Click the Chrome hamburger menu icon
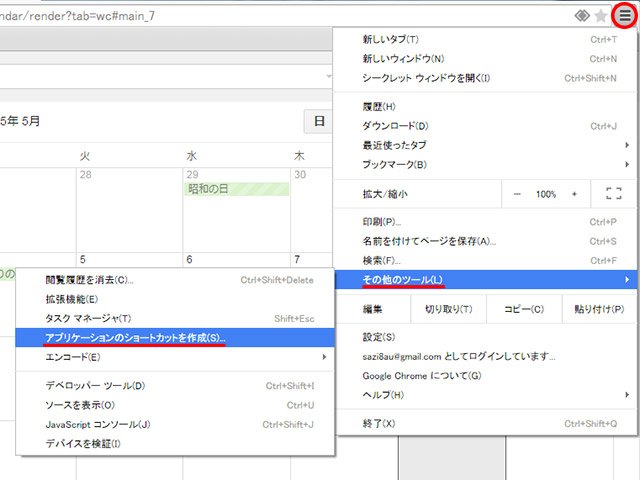 coord(624,15)
